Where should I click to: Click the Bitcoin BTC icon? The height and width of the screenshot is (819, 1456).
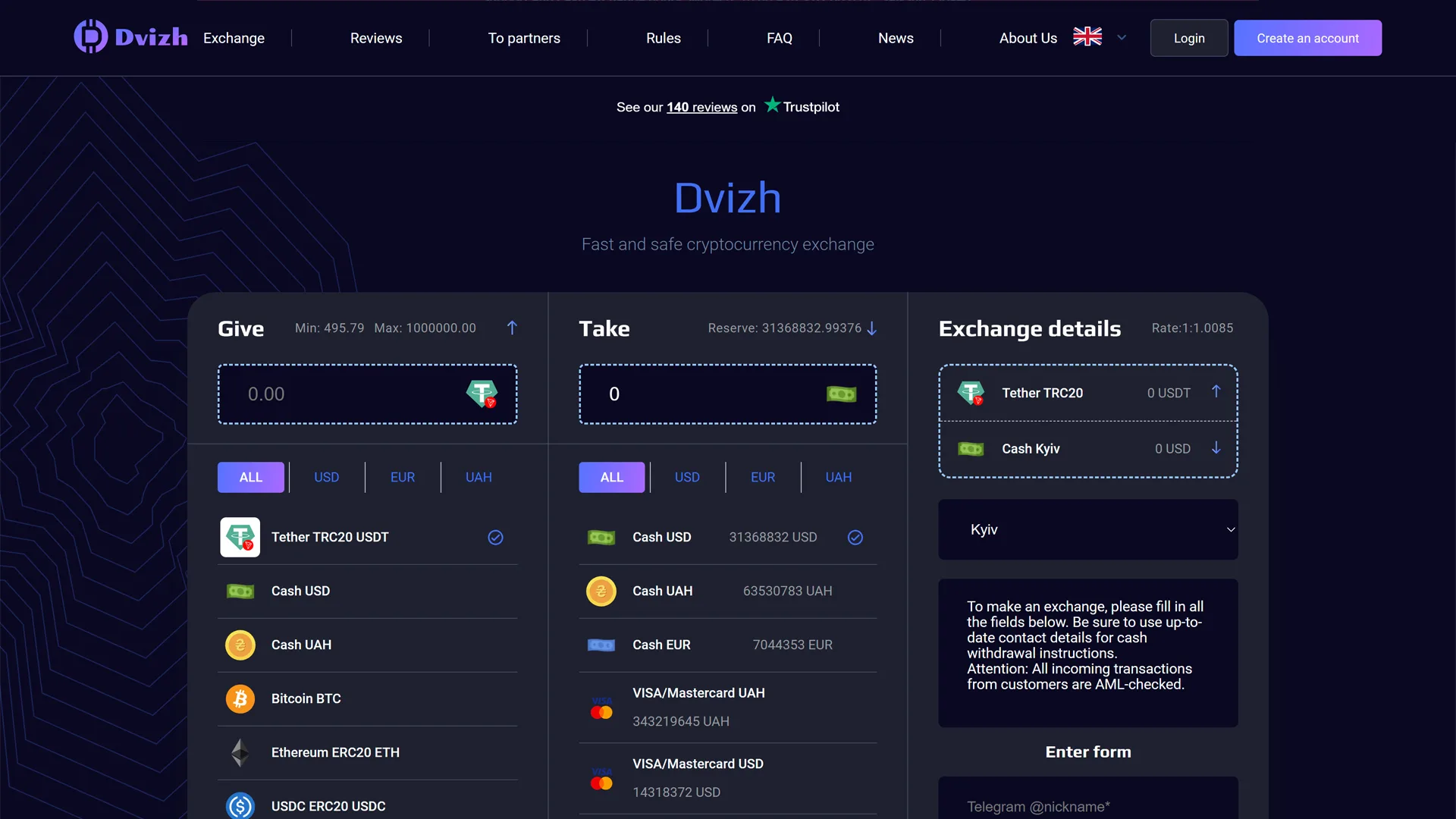pyautogui.click(x=240, y=698)
